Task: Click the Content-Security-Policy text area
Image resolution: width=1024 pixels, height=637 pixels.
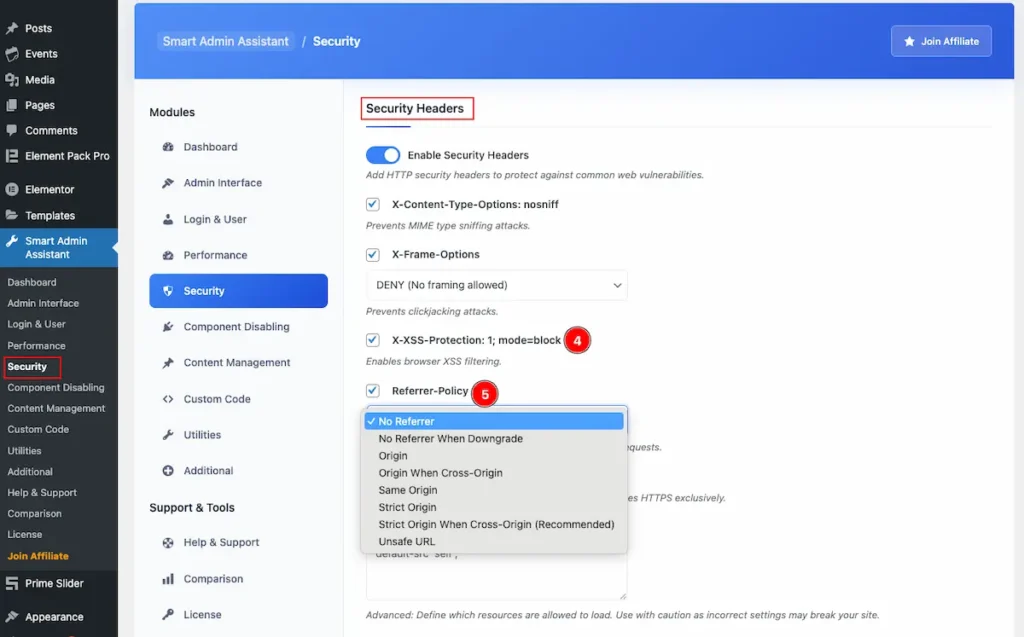Action: point(496,576)
